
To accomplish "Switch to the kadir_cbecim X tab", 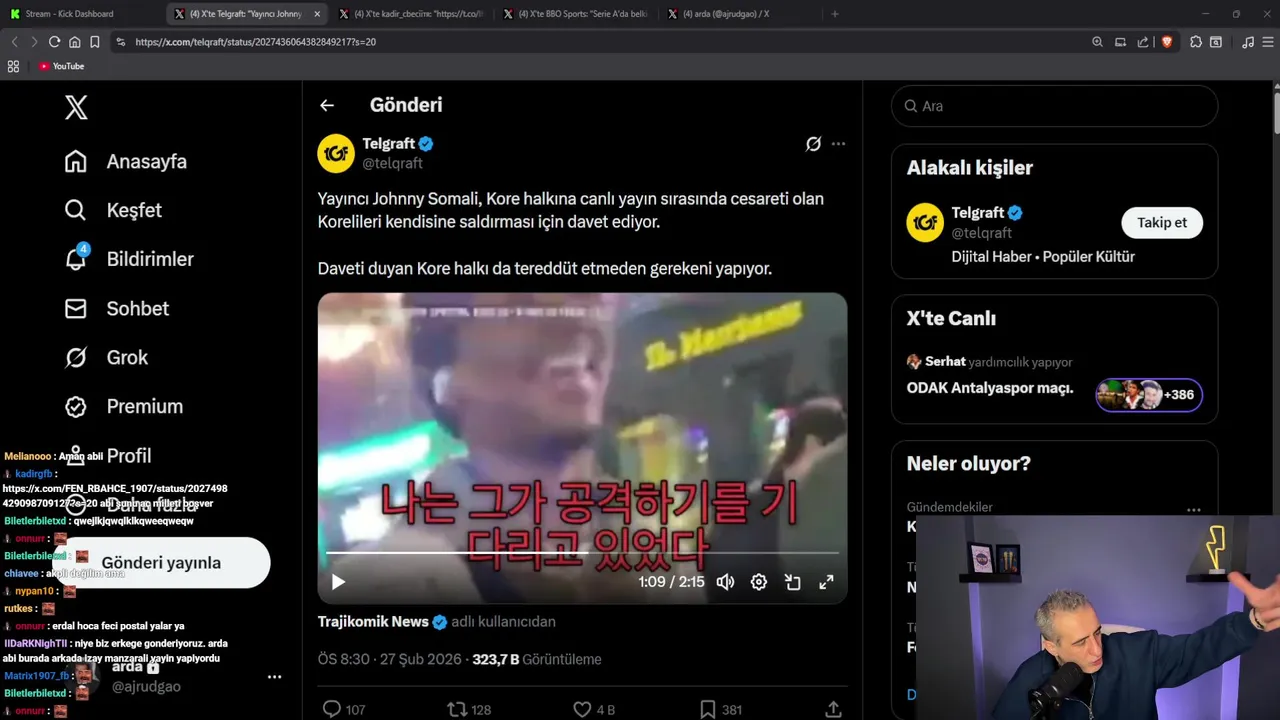I will click(410, 14).
